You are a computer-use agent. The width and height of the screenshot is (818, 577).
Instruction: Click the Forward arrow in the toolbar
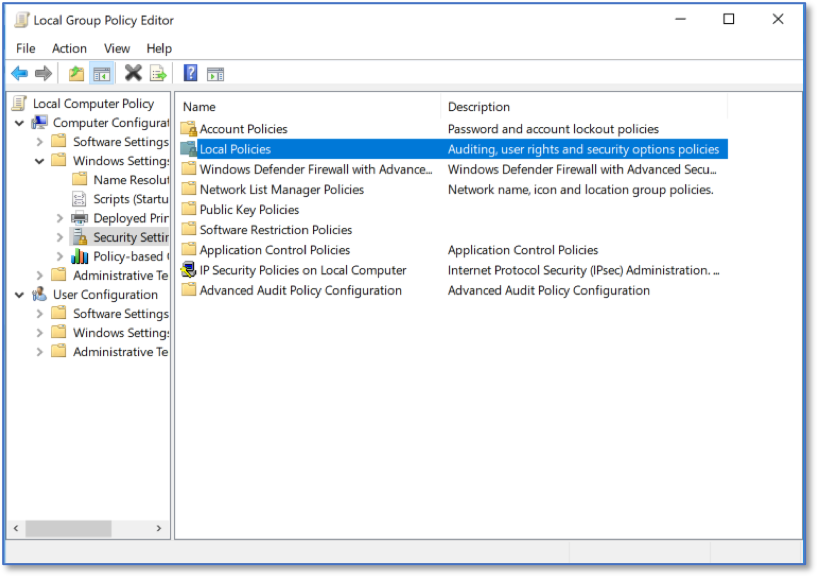[43, 74]
